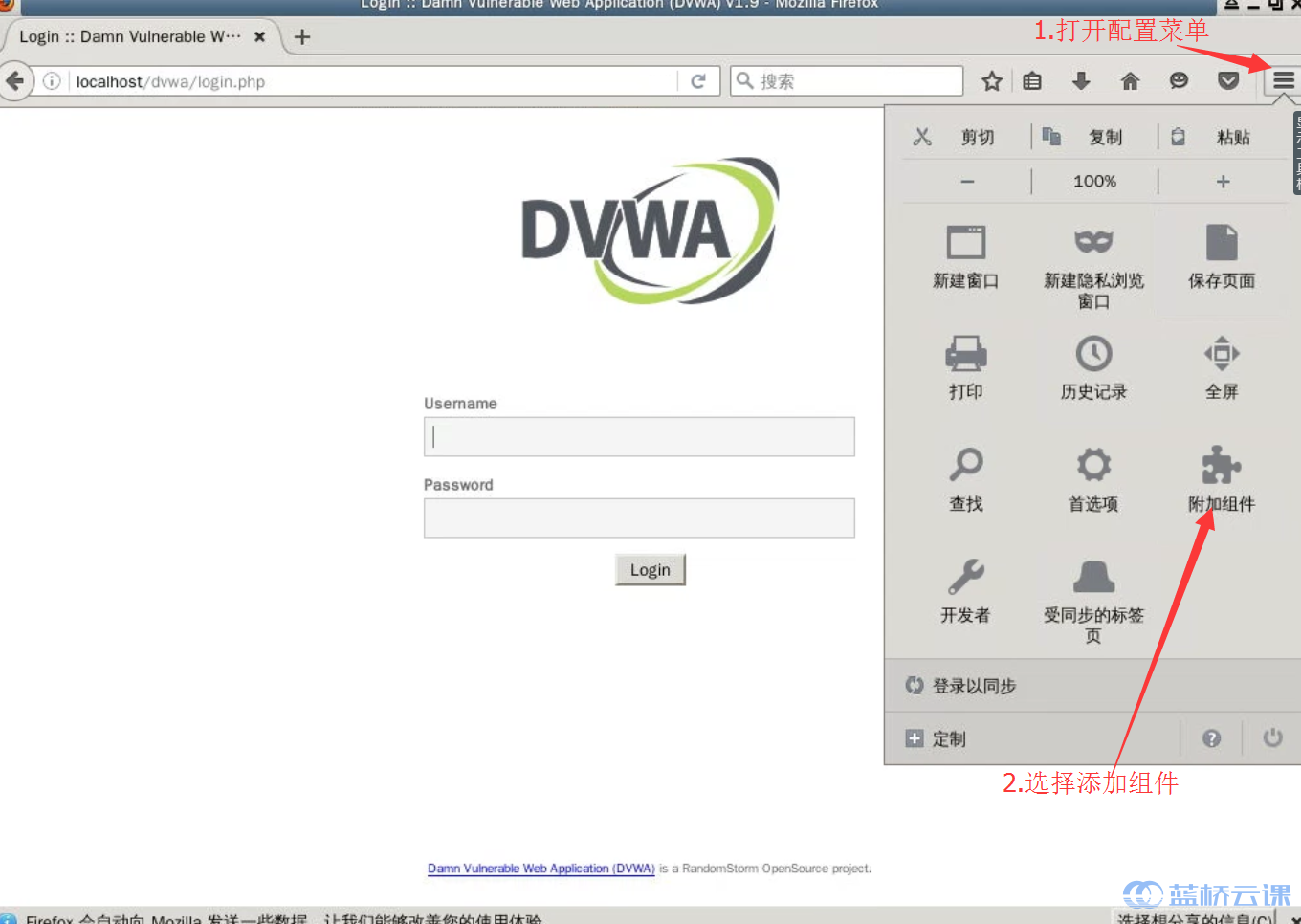Click the DVWA logo image
Viewport: 1301px width, 924px height.
pyautogui.click(x=650, y=231)
